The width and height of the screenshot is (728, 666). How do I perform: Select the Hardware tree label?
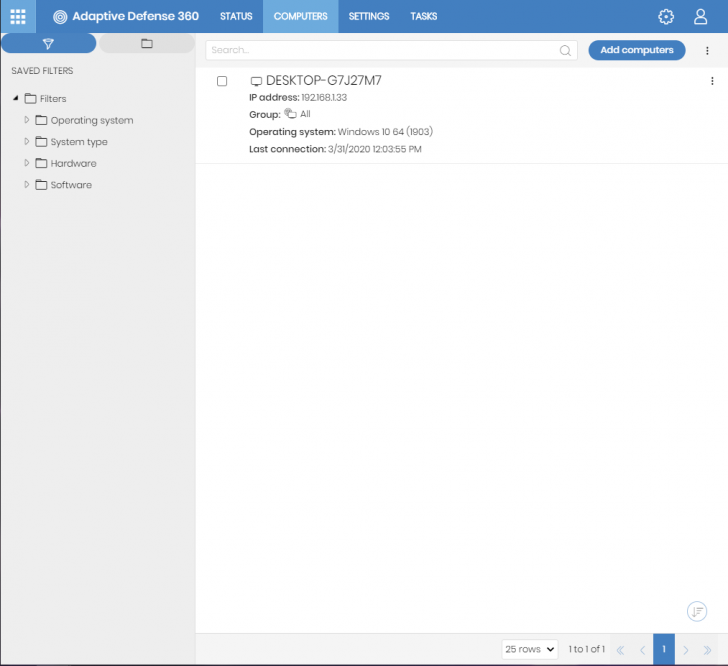click(x=73, y=163)
